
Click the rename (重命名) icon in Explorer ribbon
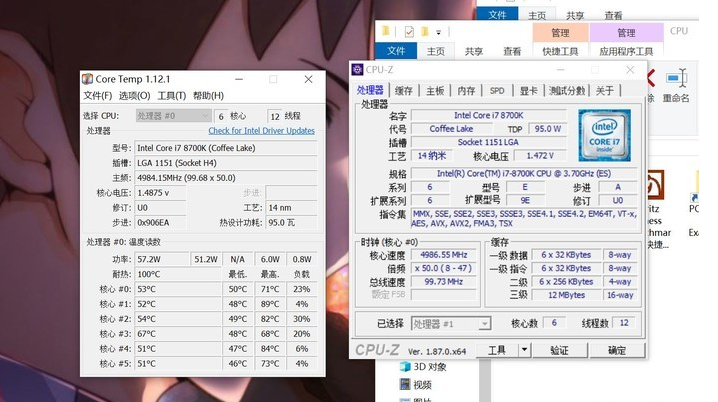point(677,79)
